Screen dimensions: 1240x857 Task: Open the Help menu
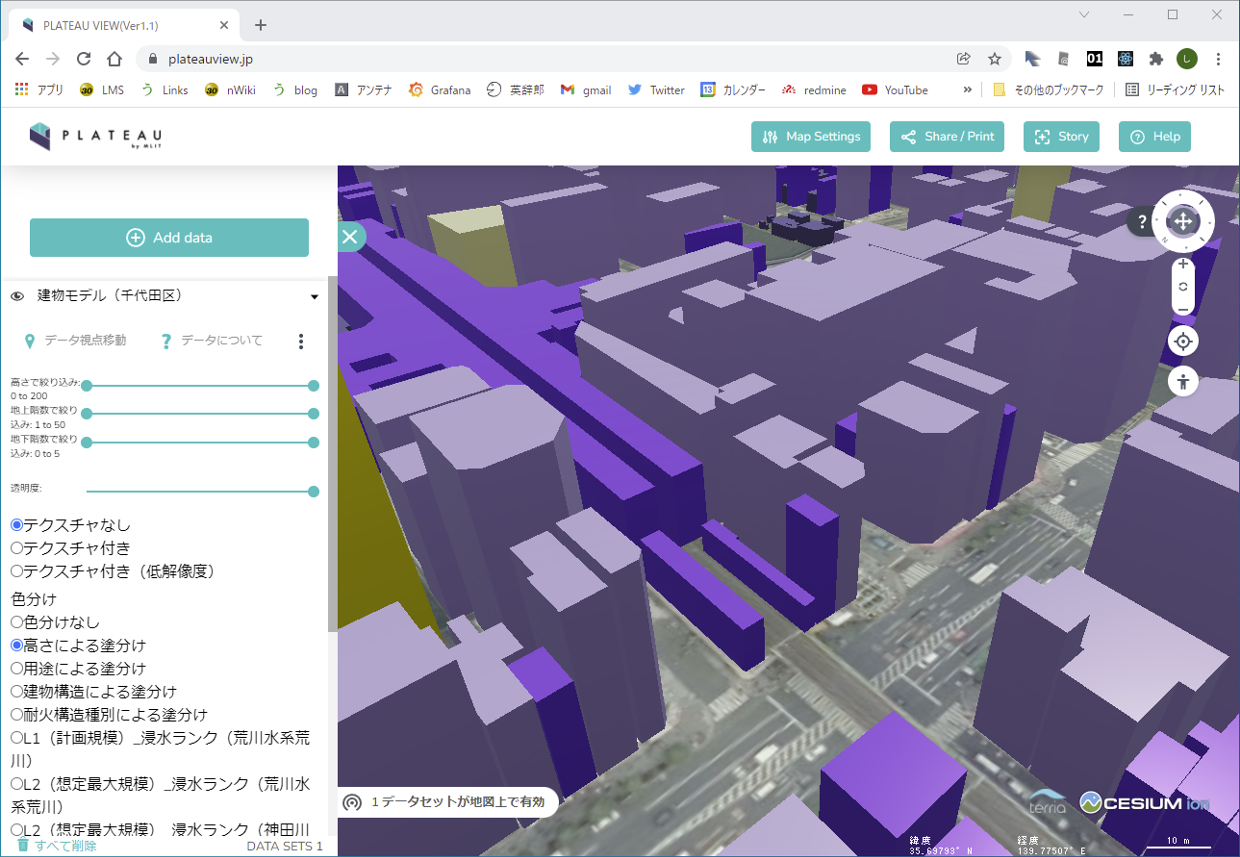(1154, 137)
